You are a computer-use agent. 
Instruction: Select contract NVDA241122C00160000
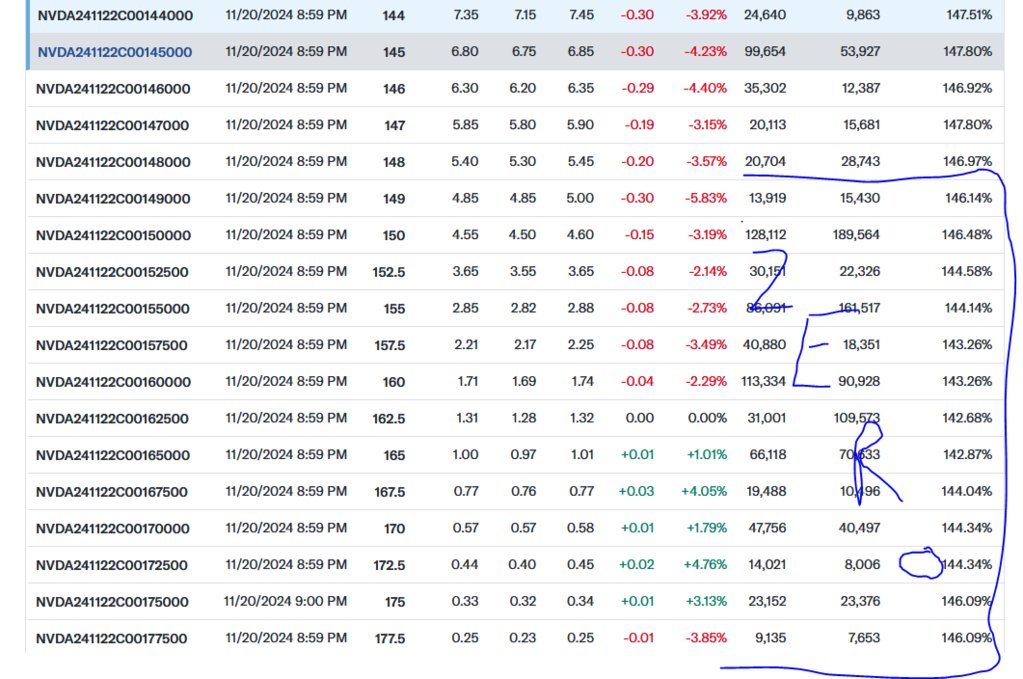click(113, 382)
